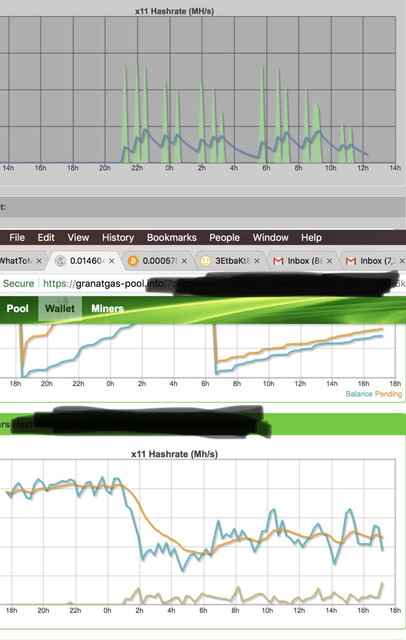The width and height of the screenshot is (406, 640).
Task: Click the People menu item
Action: click(x=224, y=238)
